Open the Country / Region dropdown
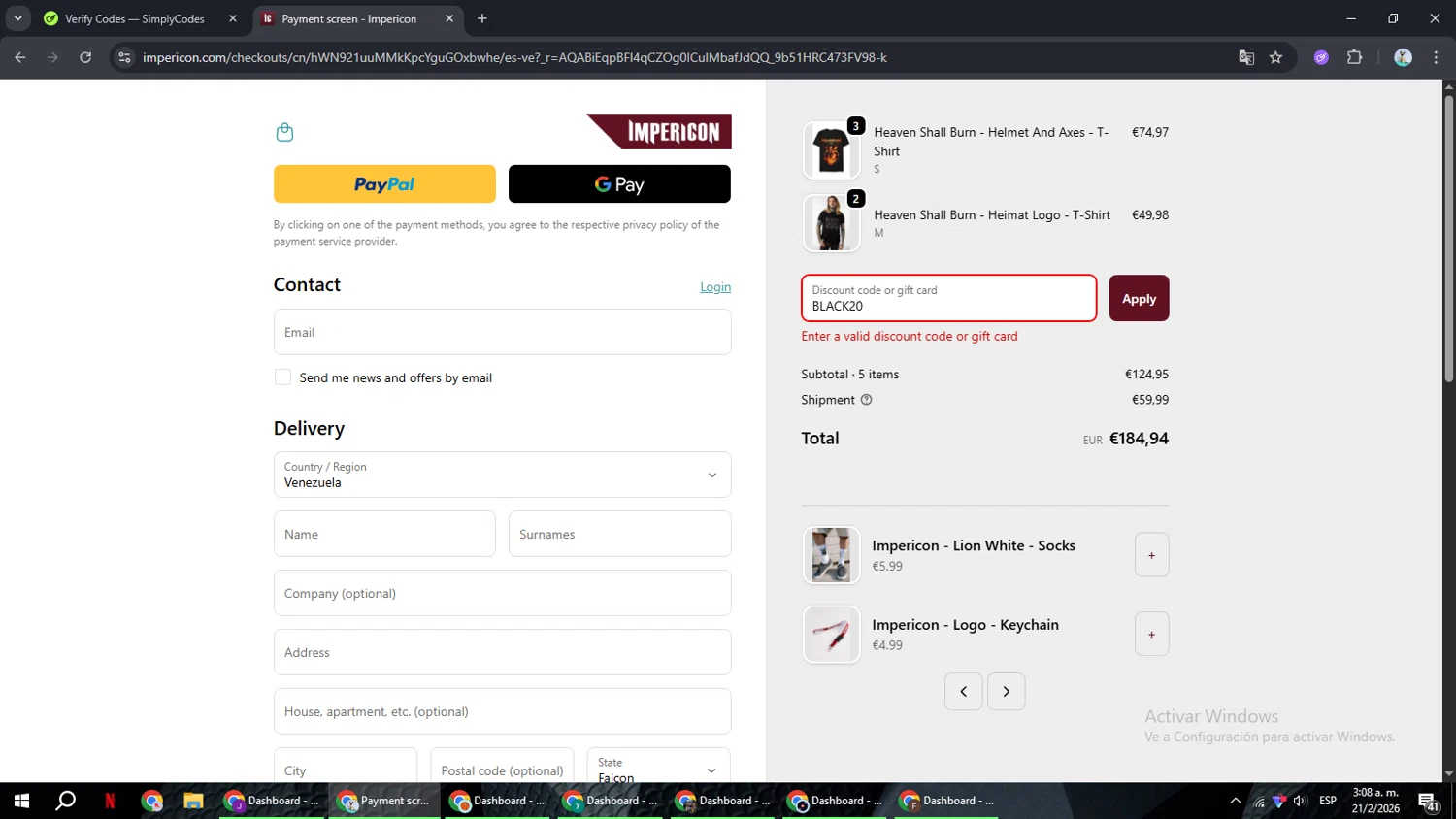 click(x=502, y=475)
